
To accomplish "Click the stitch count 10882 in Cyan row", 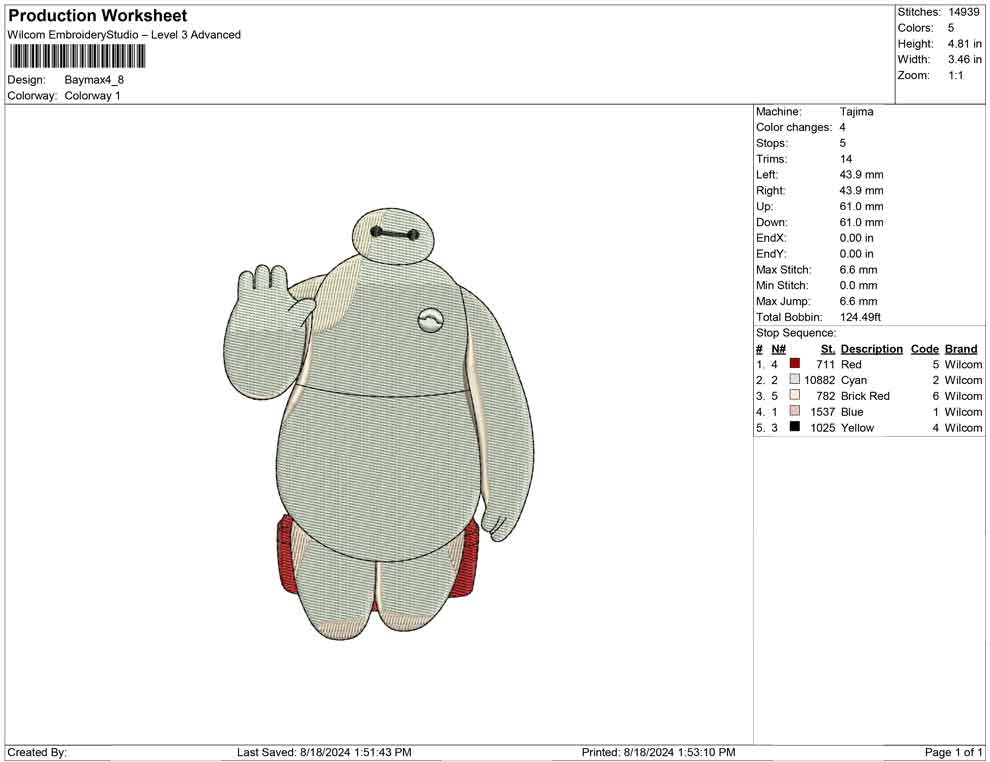I will pos(819,380).
